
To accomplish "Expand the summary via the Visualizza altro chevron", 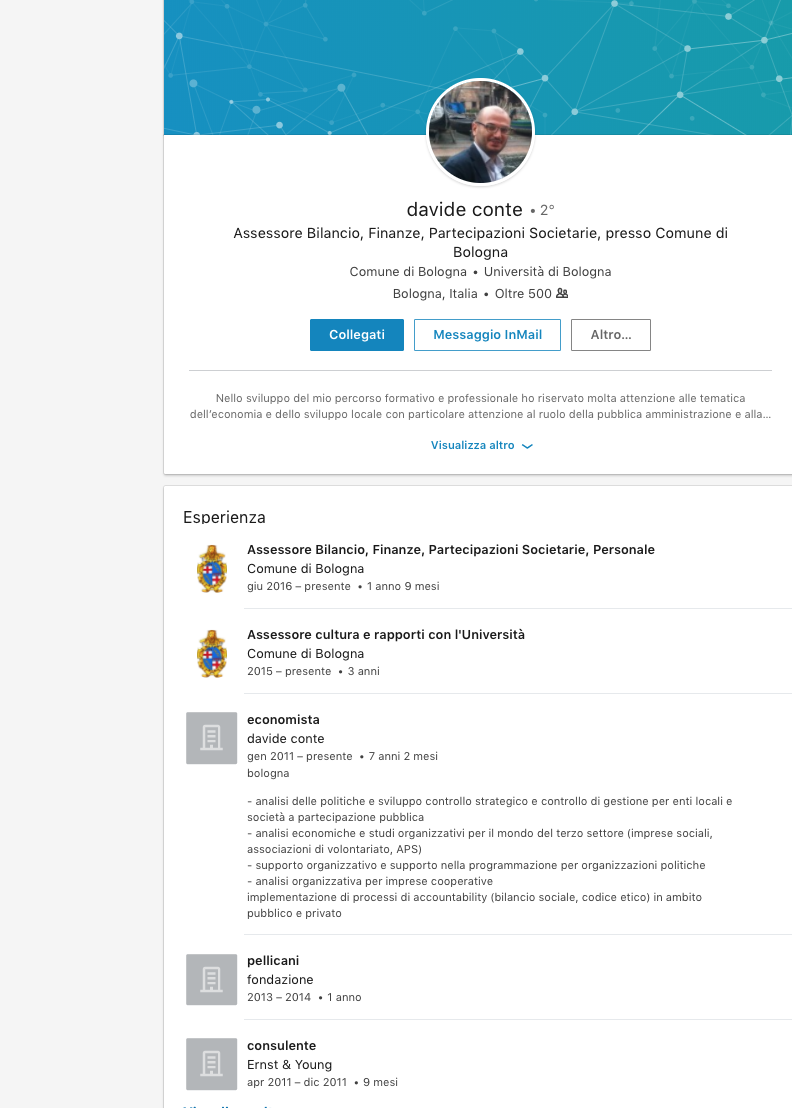I will 527,446.
